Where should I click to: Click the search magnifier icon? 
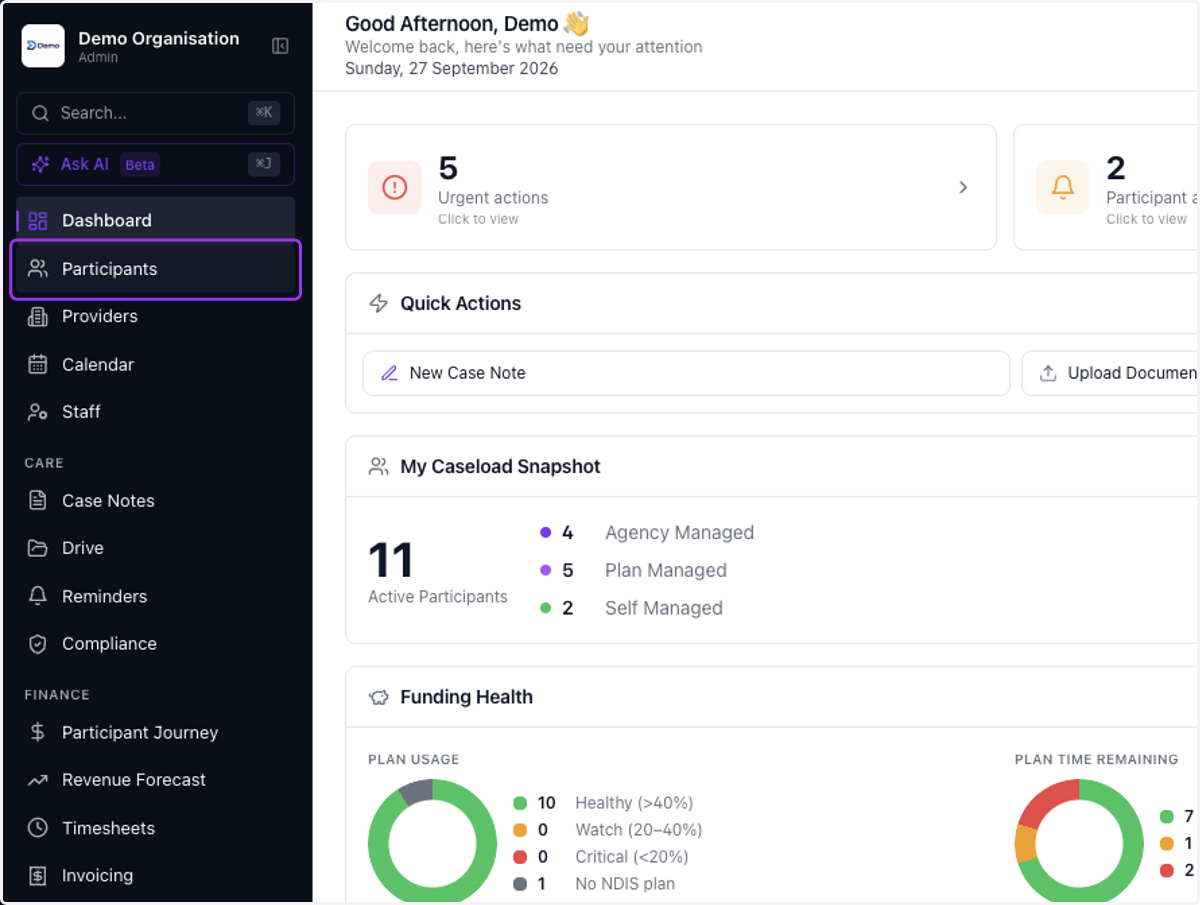coord(40,113)
